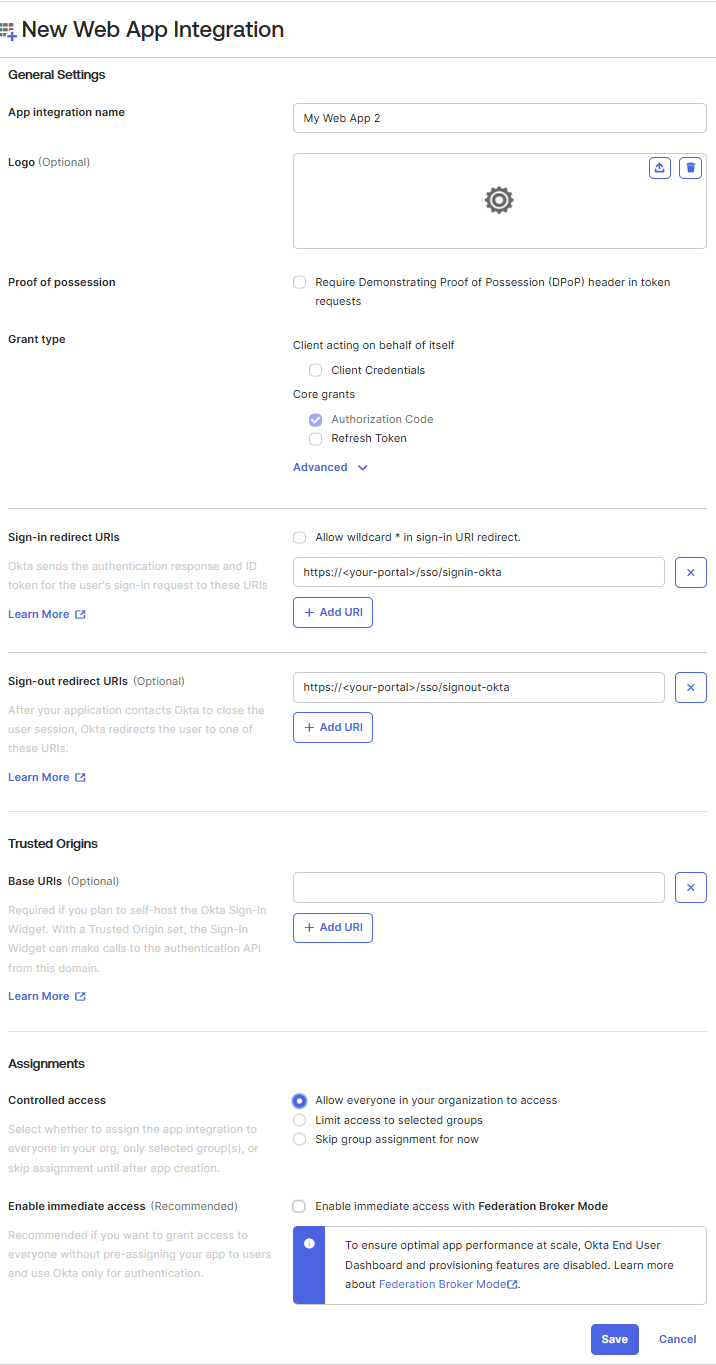Expand the Advanced grant type section
Viewport: 716px width, 1365px height.
click(x=330, y=468)
